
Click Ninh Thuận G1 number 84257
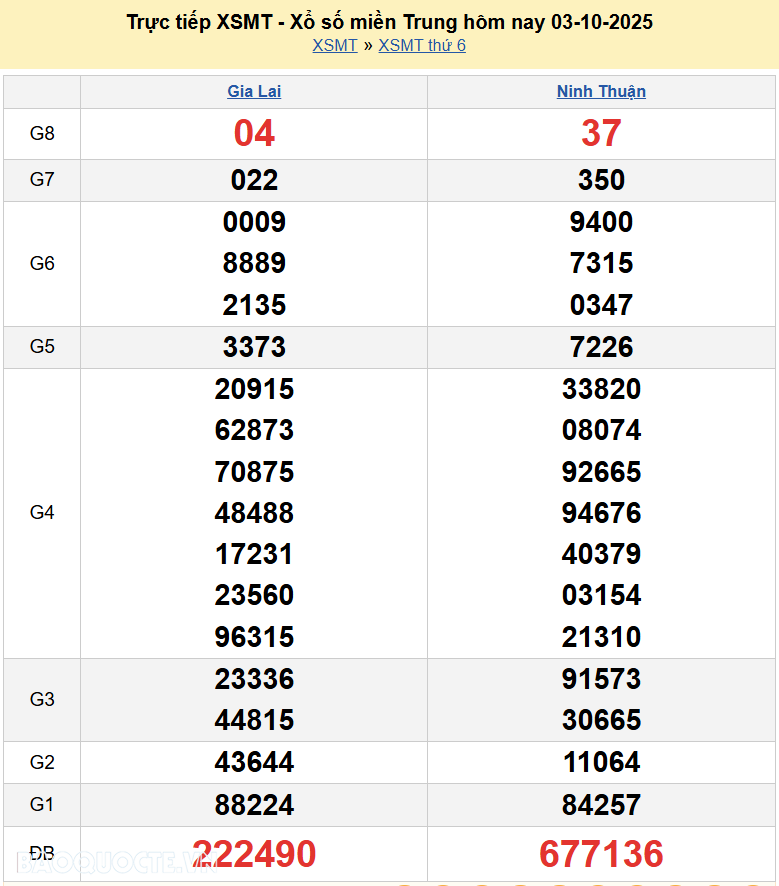[x=601, y=805]
